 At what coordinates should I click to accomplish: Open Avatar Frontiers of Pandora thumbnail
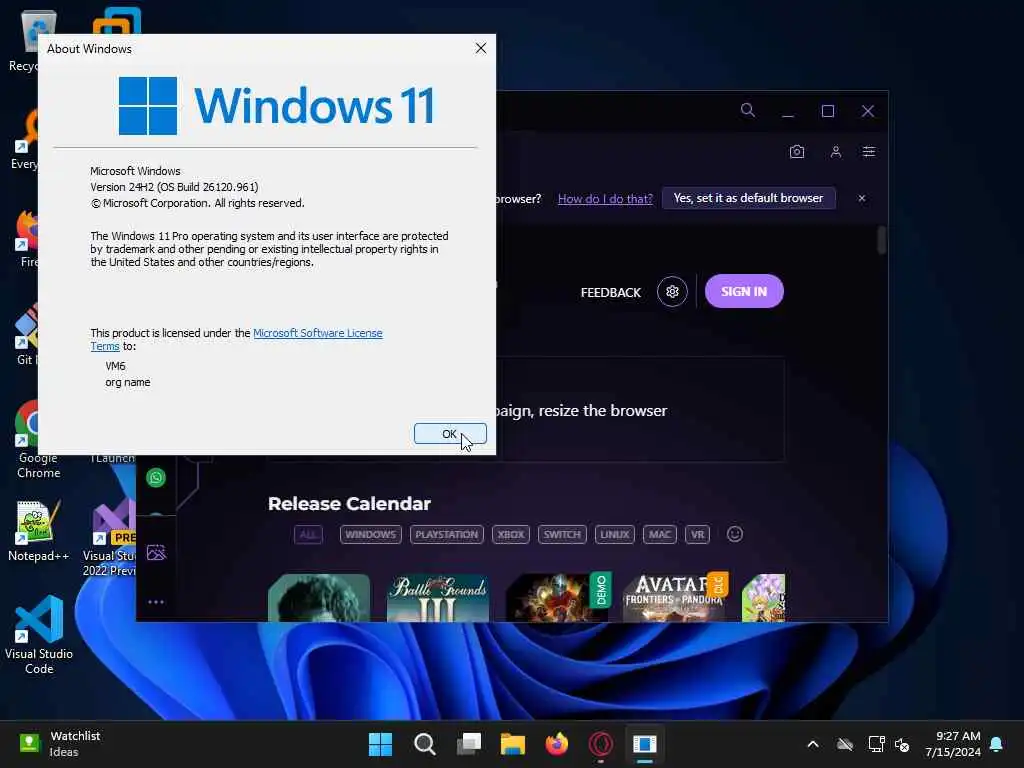674,598
